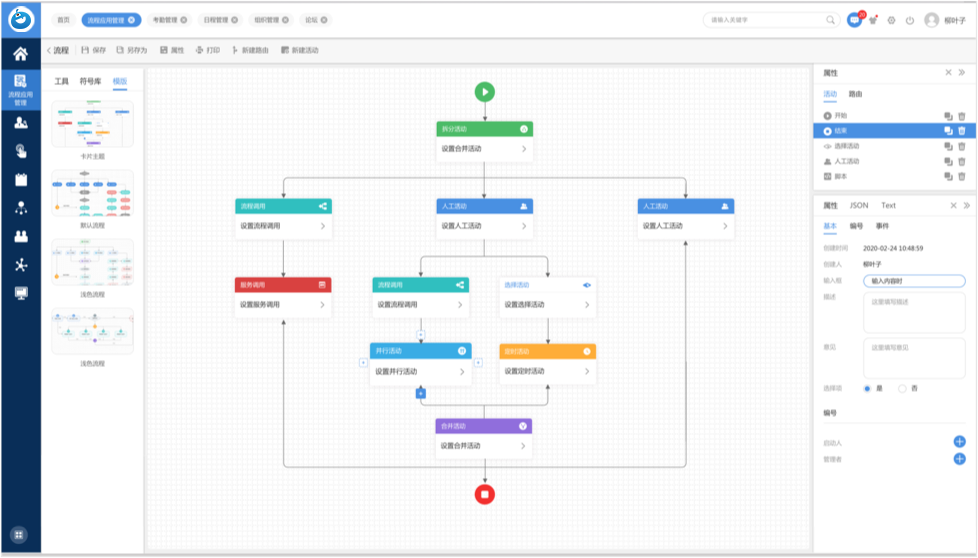Click the red stop end node

[484, 493]
